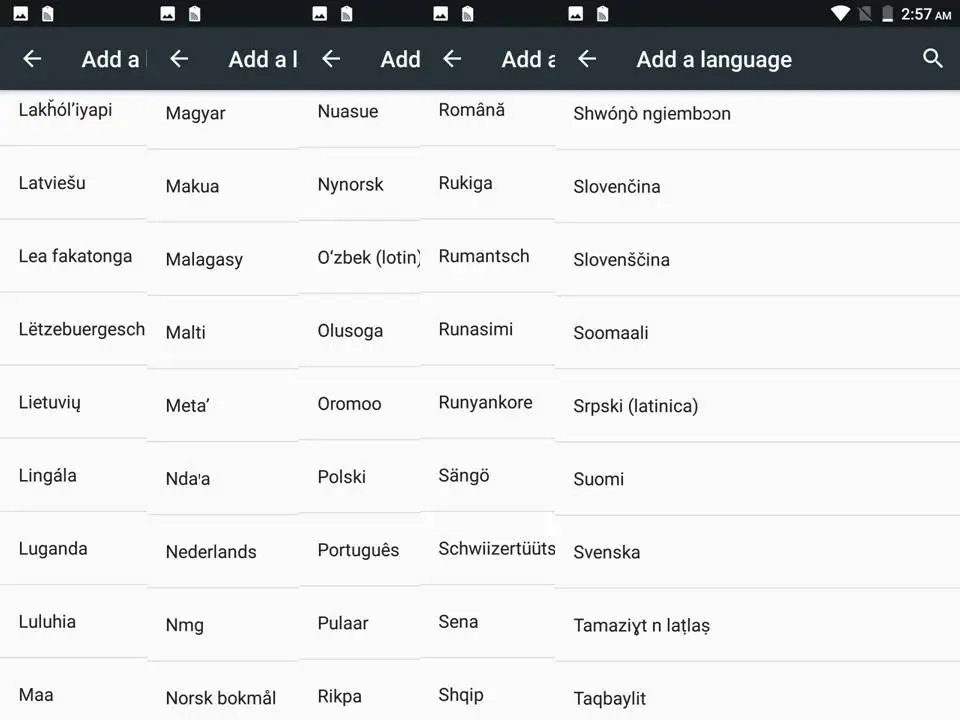Select Nederlands language
Viewport: 960px width, 720px height.
pos(211,552)
